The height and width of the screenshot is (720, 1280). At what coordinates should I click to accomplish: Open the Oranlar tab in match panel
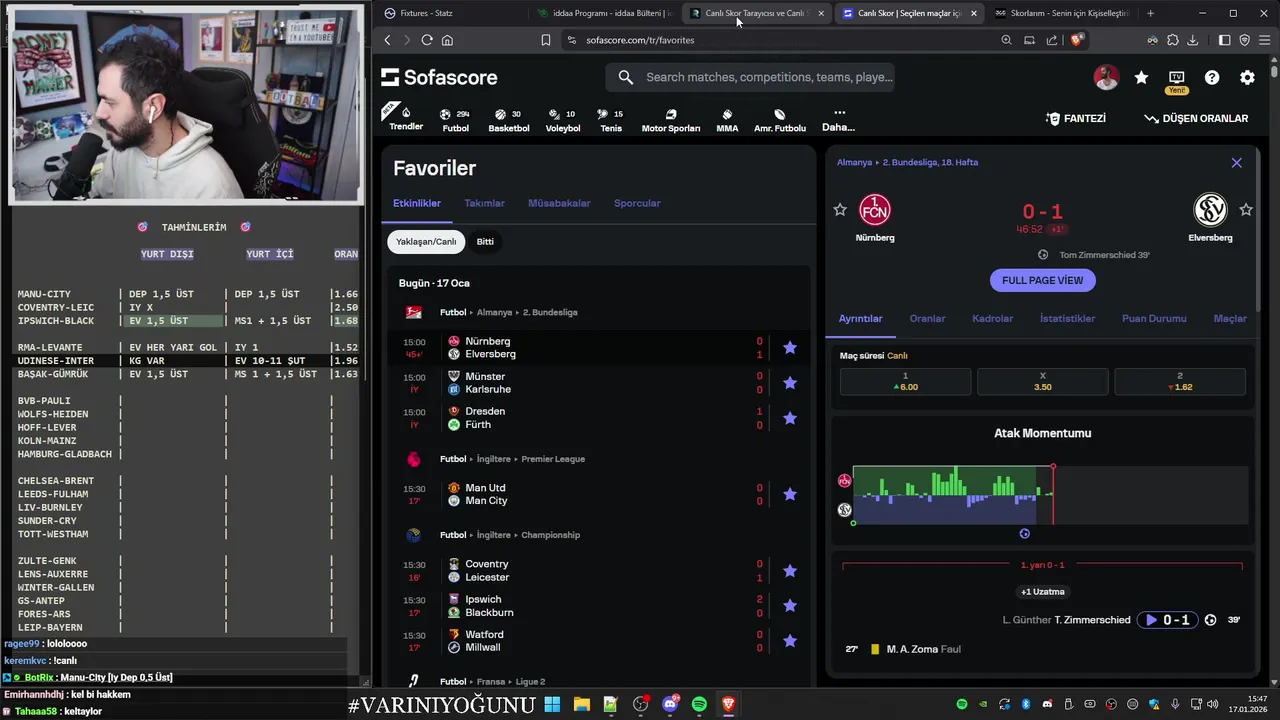(927, 318)
